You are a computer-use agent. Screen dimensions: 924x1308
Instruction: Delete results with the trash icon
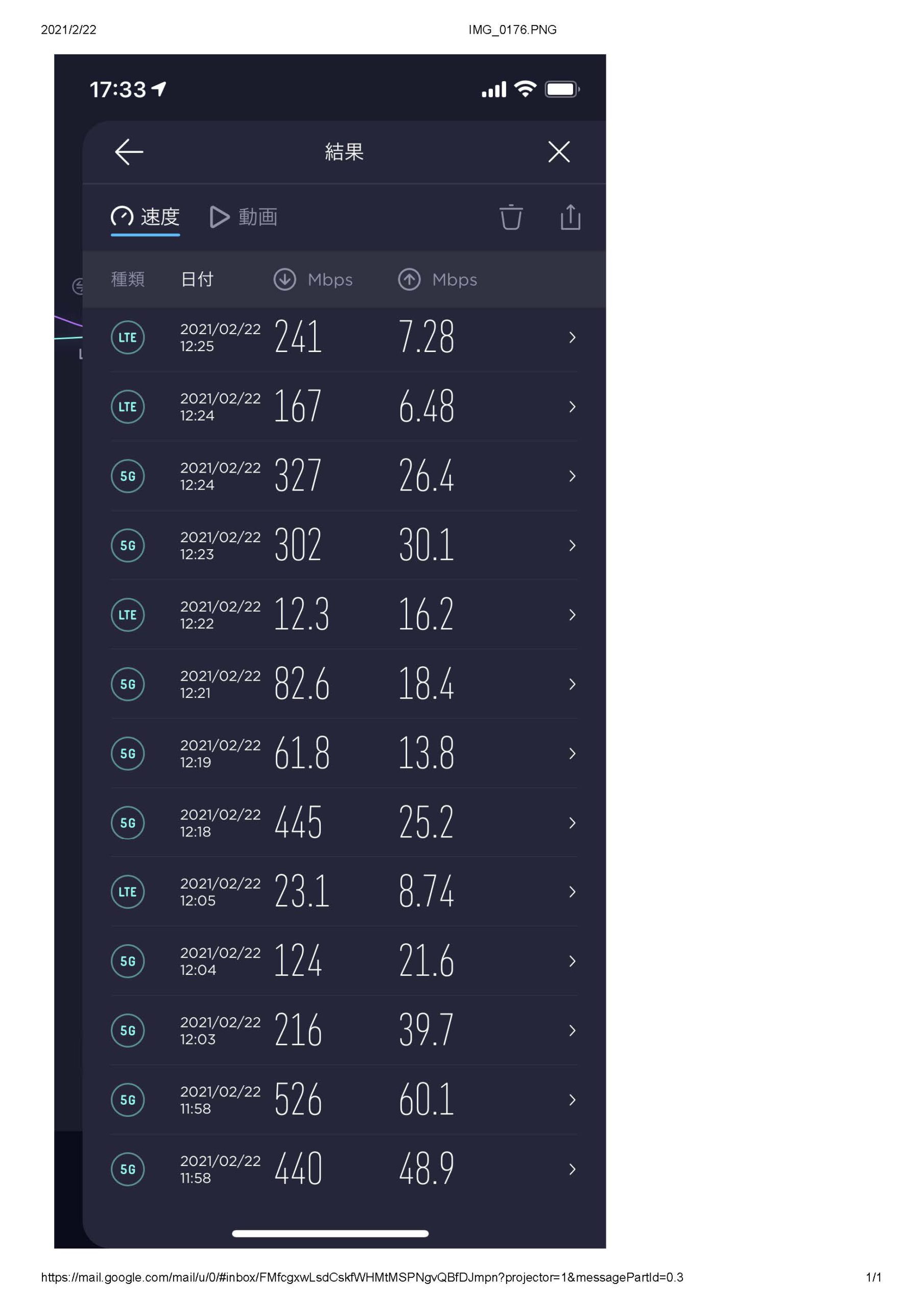click(511, 217)
